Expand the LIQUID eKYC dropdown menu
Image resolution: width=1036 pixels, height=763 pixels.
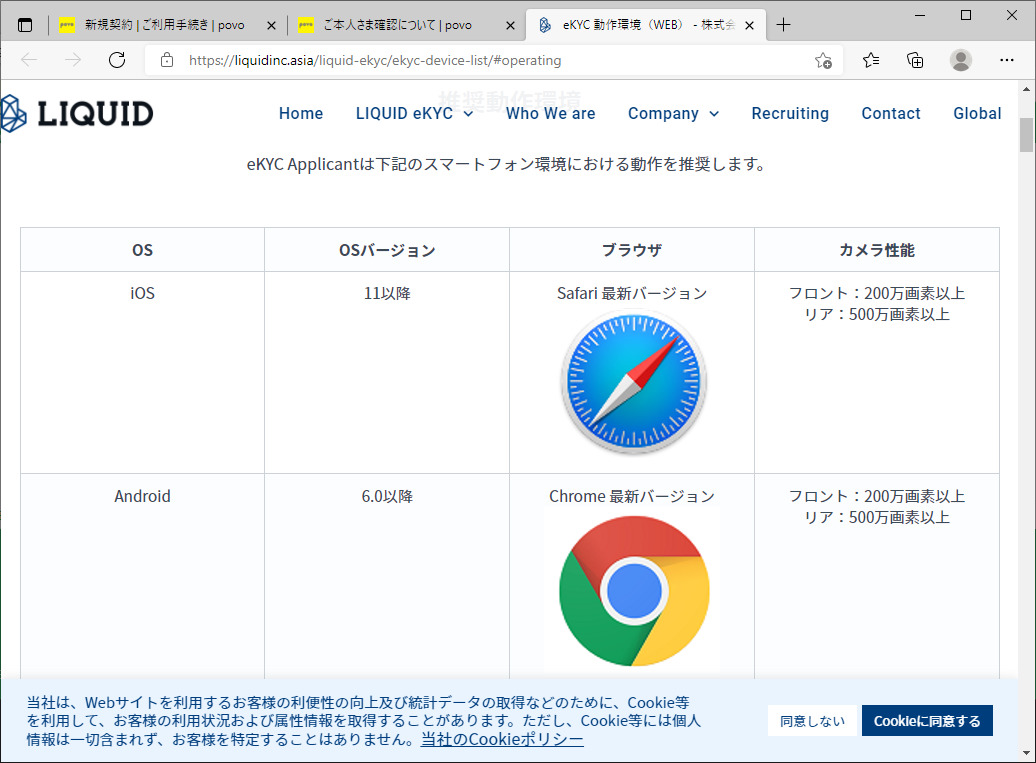click(414, 114)
